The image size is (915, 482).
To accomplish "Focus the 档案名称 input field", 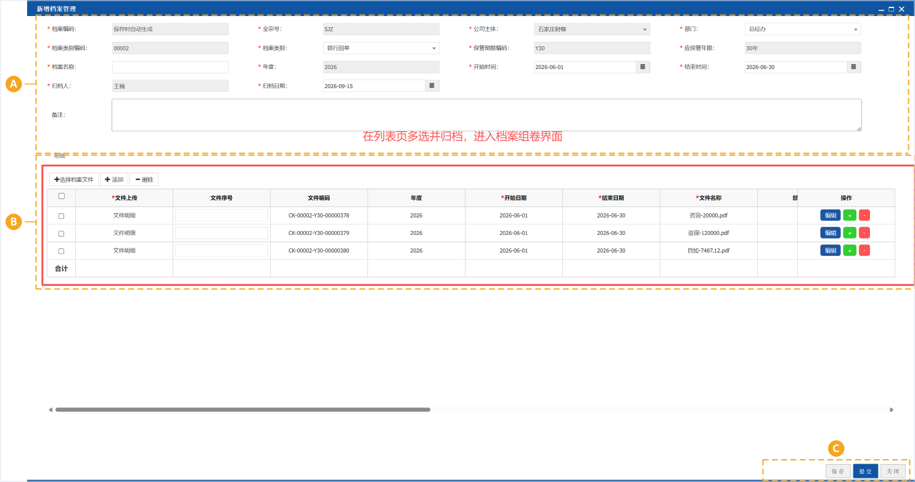I will 170,67.
